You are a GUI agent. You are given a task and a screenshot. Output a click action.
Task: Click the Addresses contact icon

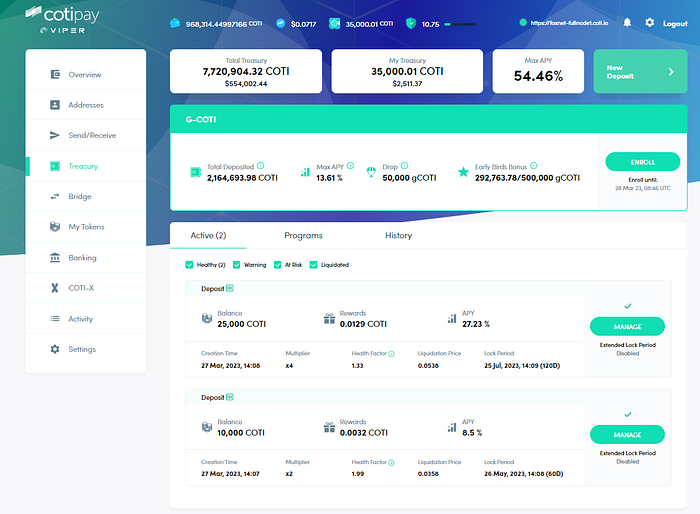(x=55, y=105)
